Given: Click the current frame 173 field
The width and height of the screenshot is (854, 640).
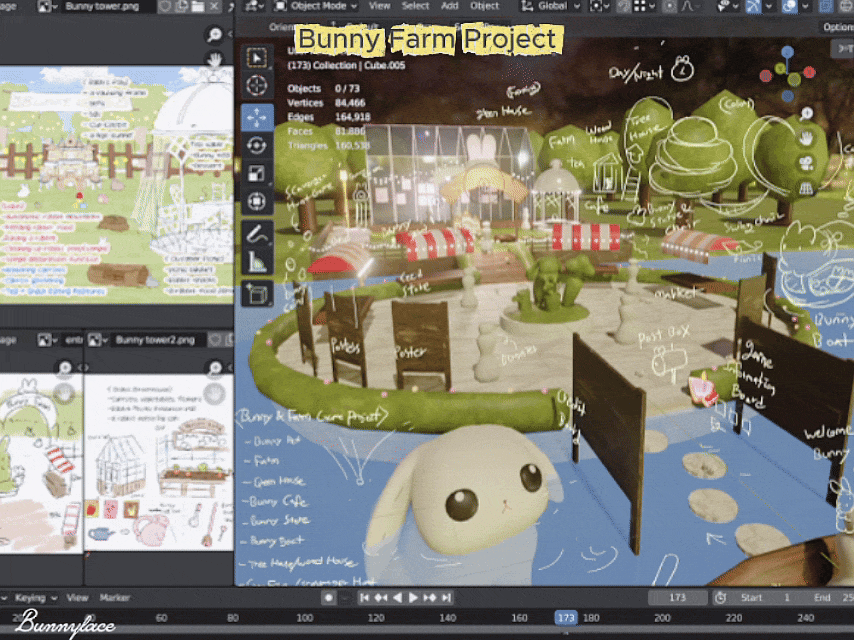Looking at the screenshot, I should point(679,596).
